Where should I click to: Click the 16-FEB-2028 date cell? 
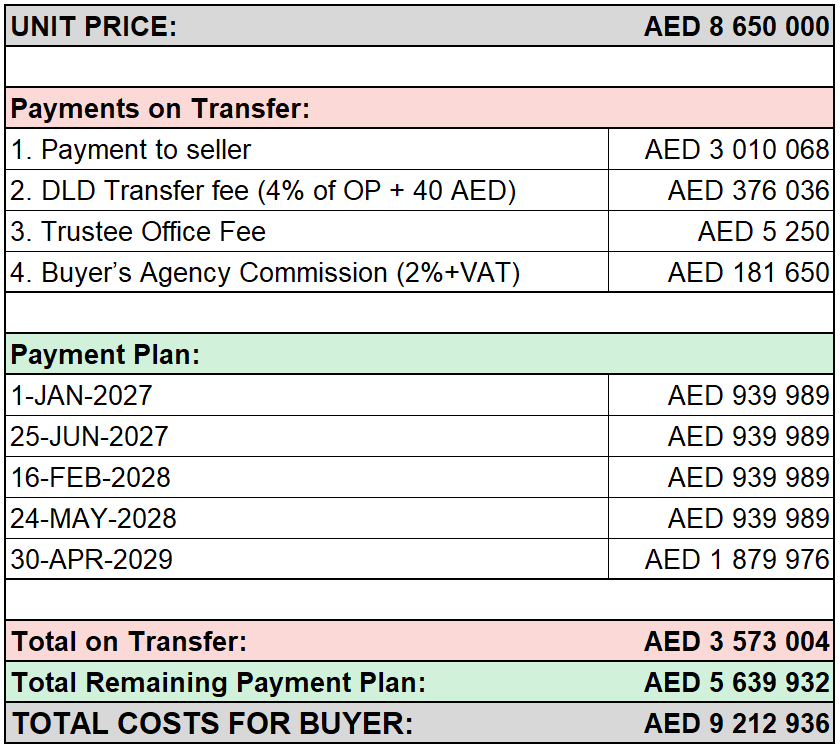click(307, 477)
